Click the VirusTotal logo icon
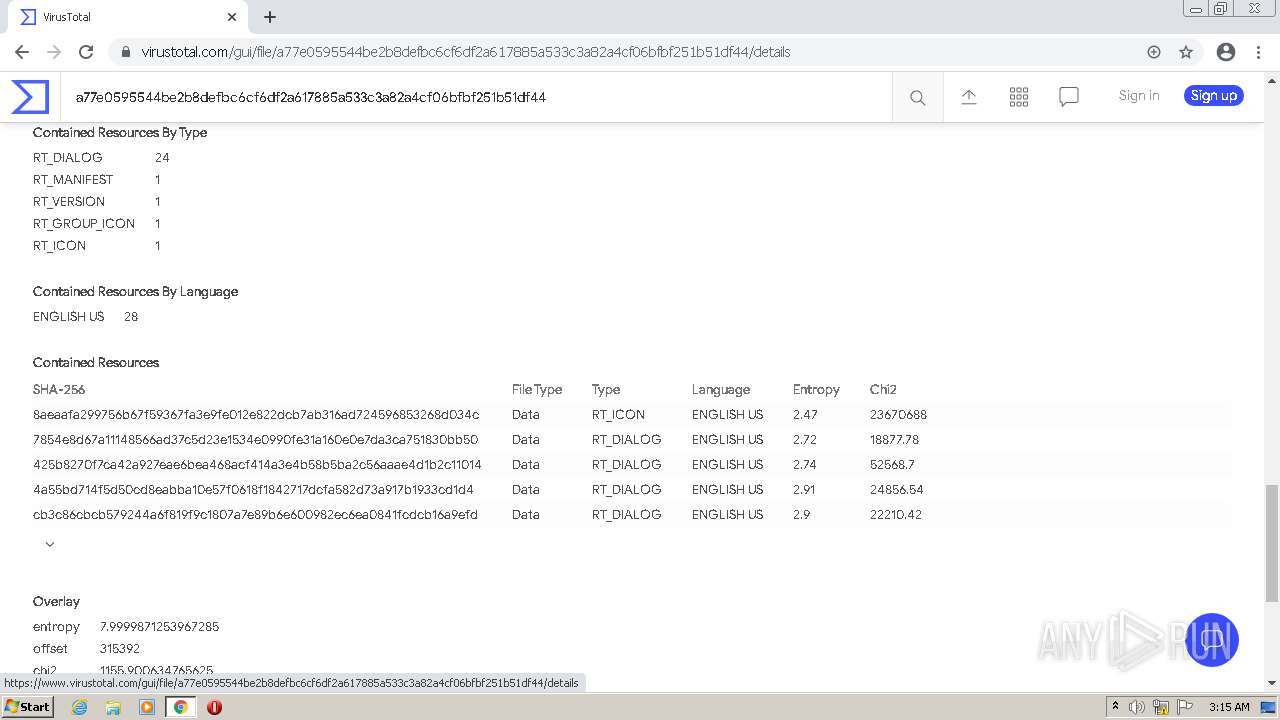 [x=30, y=97]
